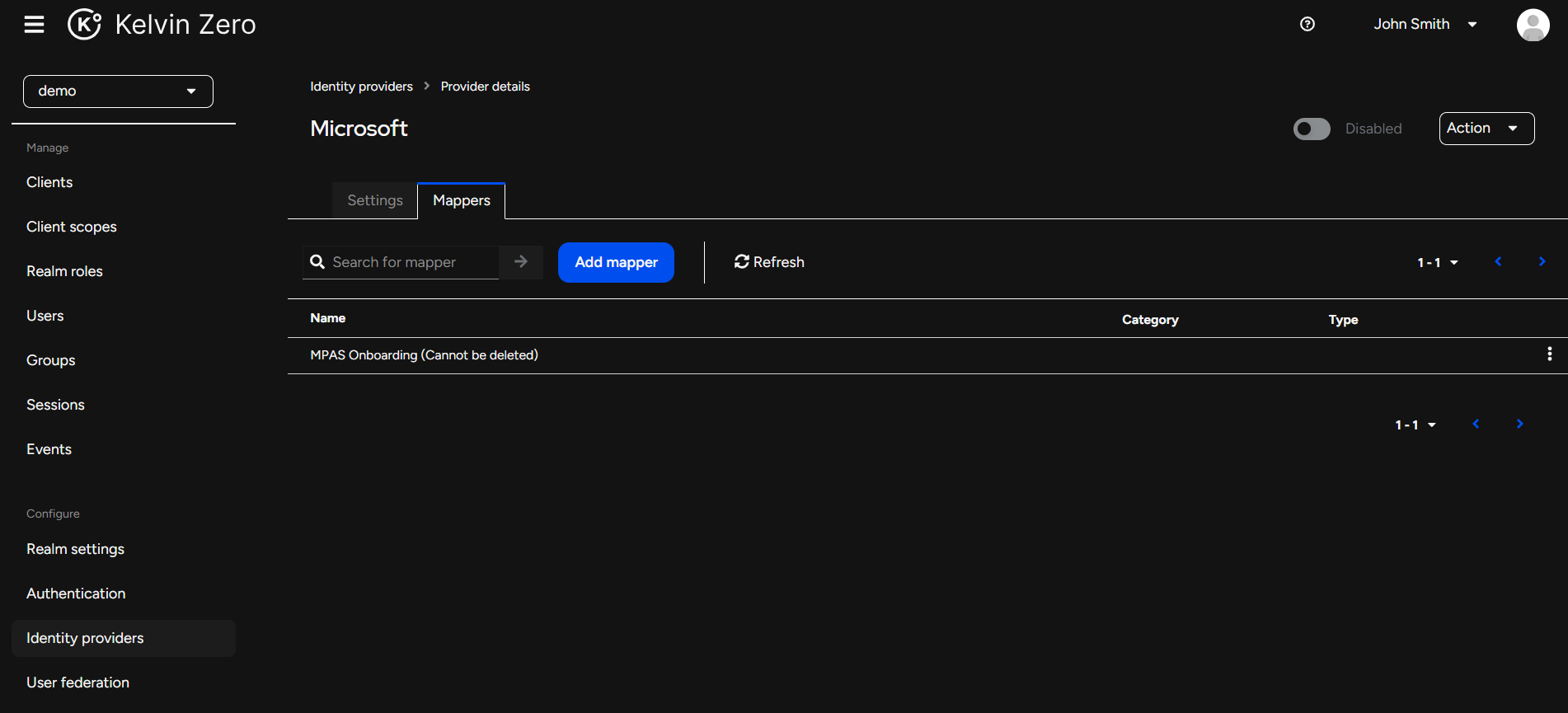Image resolution: width=1568 pixels, height=713 pixels.
Task: Open the Action dropdown
Action: (1486, 129)
